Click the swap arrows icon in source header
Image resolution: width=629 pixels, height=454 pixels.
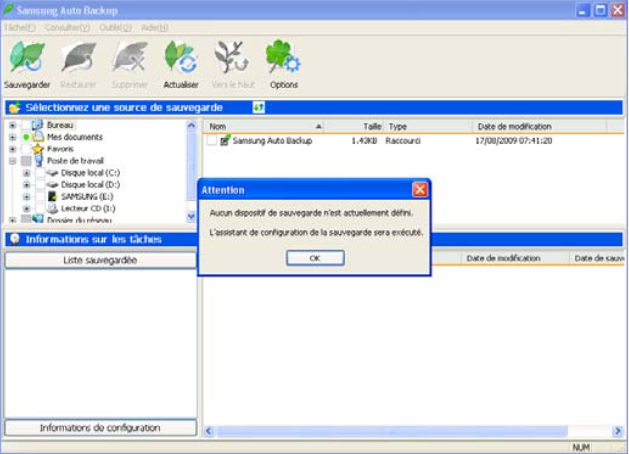[x=259, y=107]
